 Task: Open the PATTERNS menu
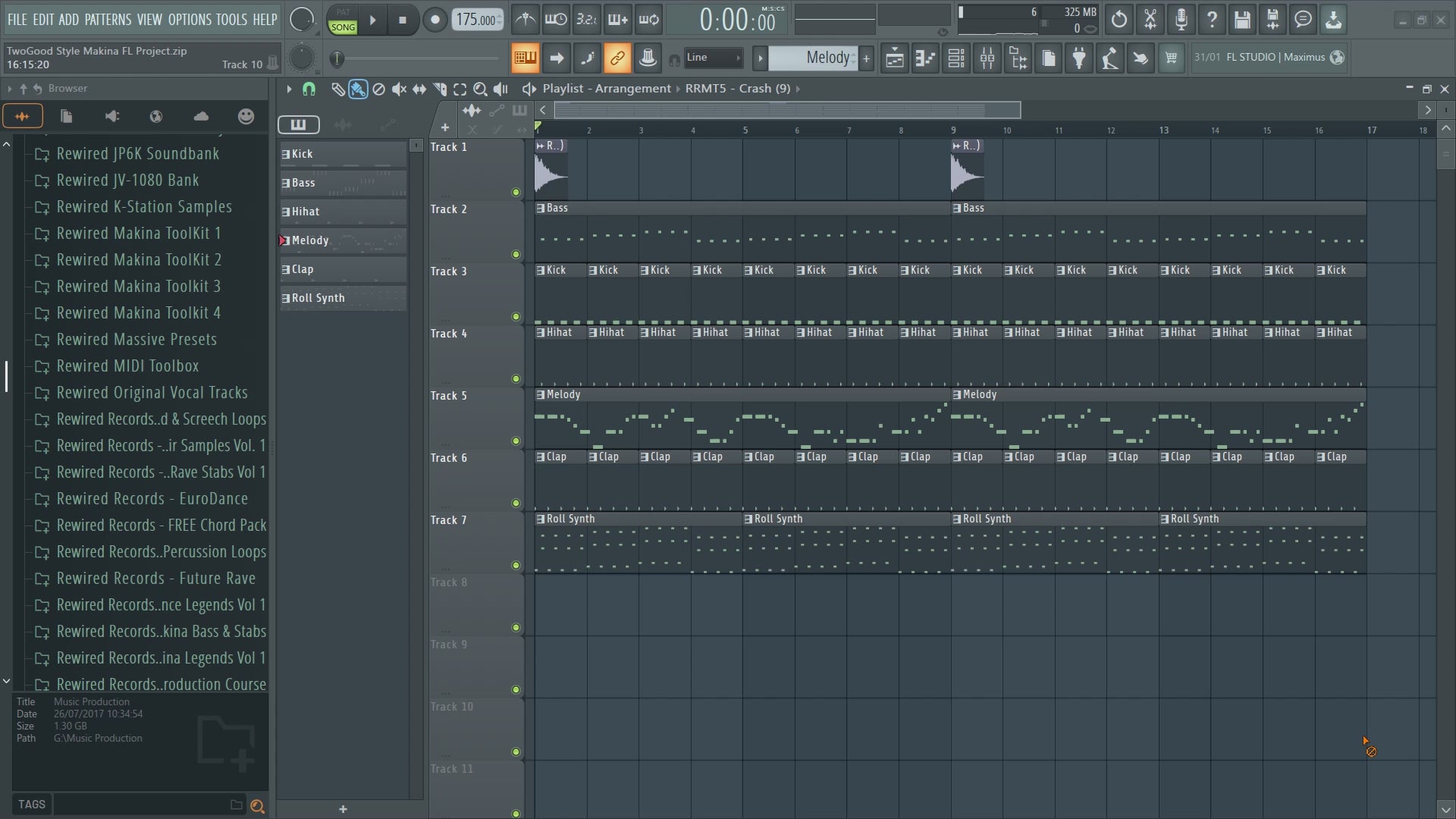pos(108,20)
